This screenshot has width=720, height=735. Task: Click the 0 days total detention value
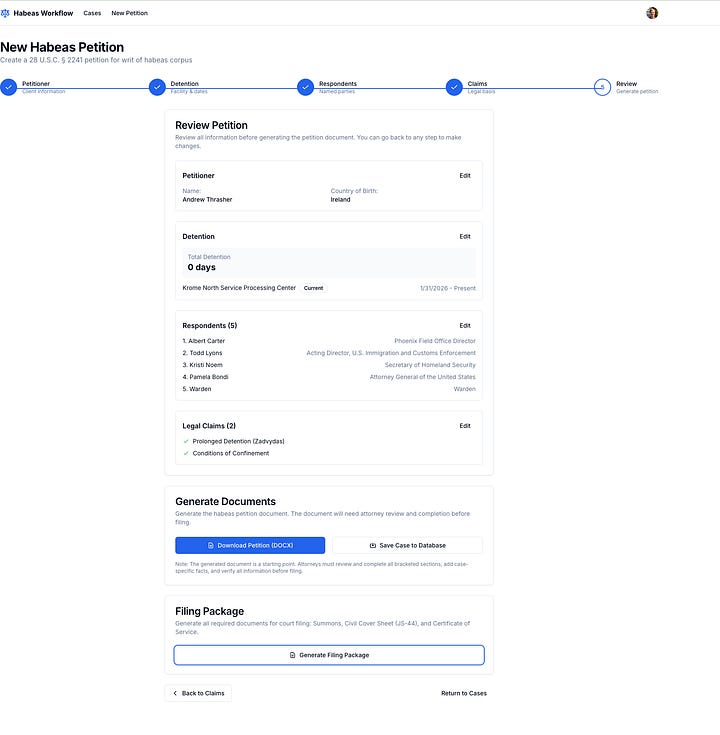coord(202,267)
